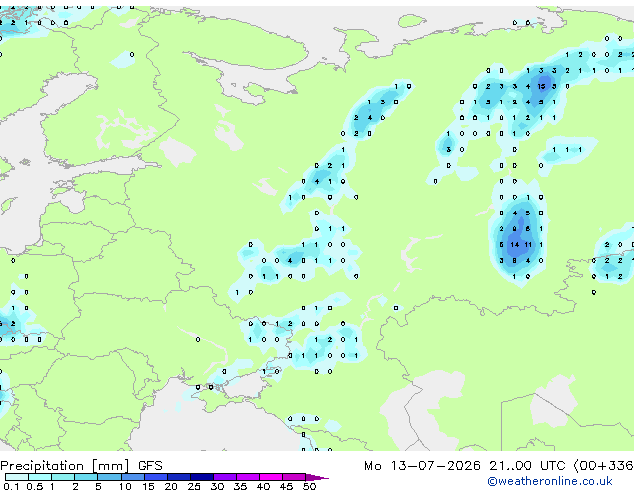634x490 pixels.
Task: Click the arrow tip beyond 50 on the legend
Action: tap(317, 477)
